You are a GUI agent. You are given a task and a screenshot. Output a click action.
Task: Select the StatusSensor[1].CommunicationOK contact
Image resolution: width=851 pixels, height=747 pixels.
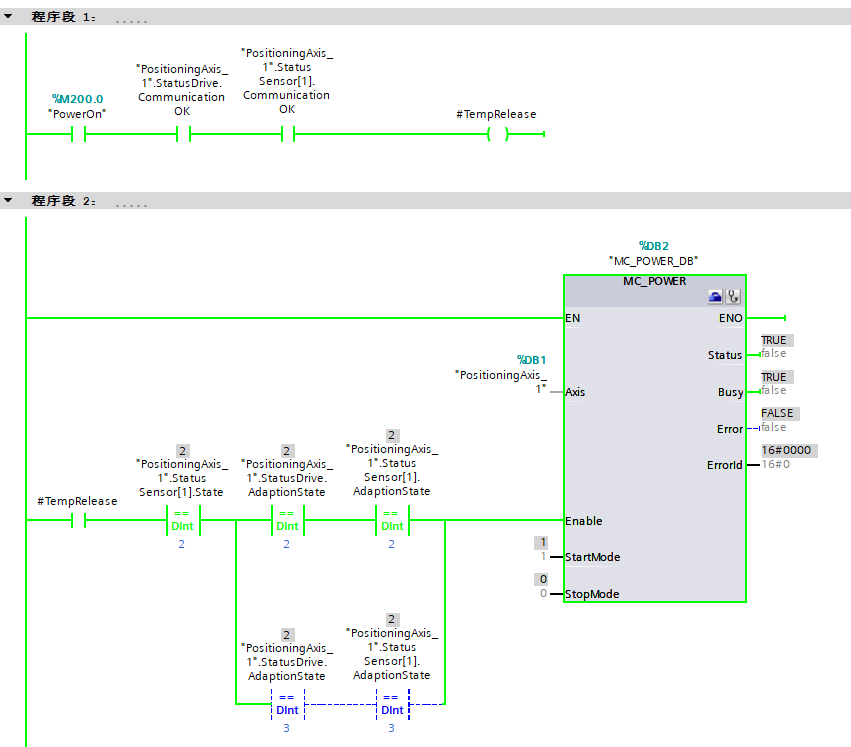click(287, 135)
